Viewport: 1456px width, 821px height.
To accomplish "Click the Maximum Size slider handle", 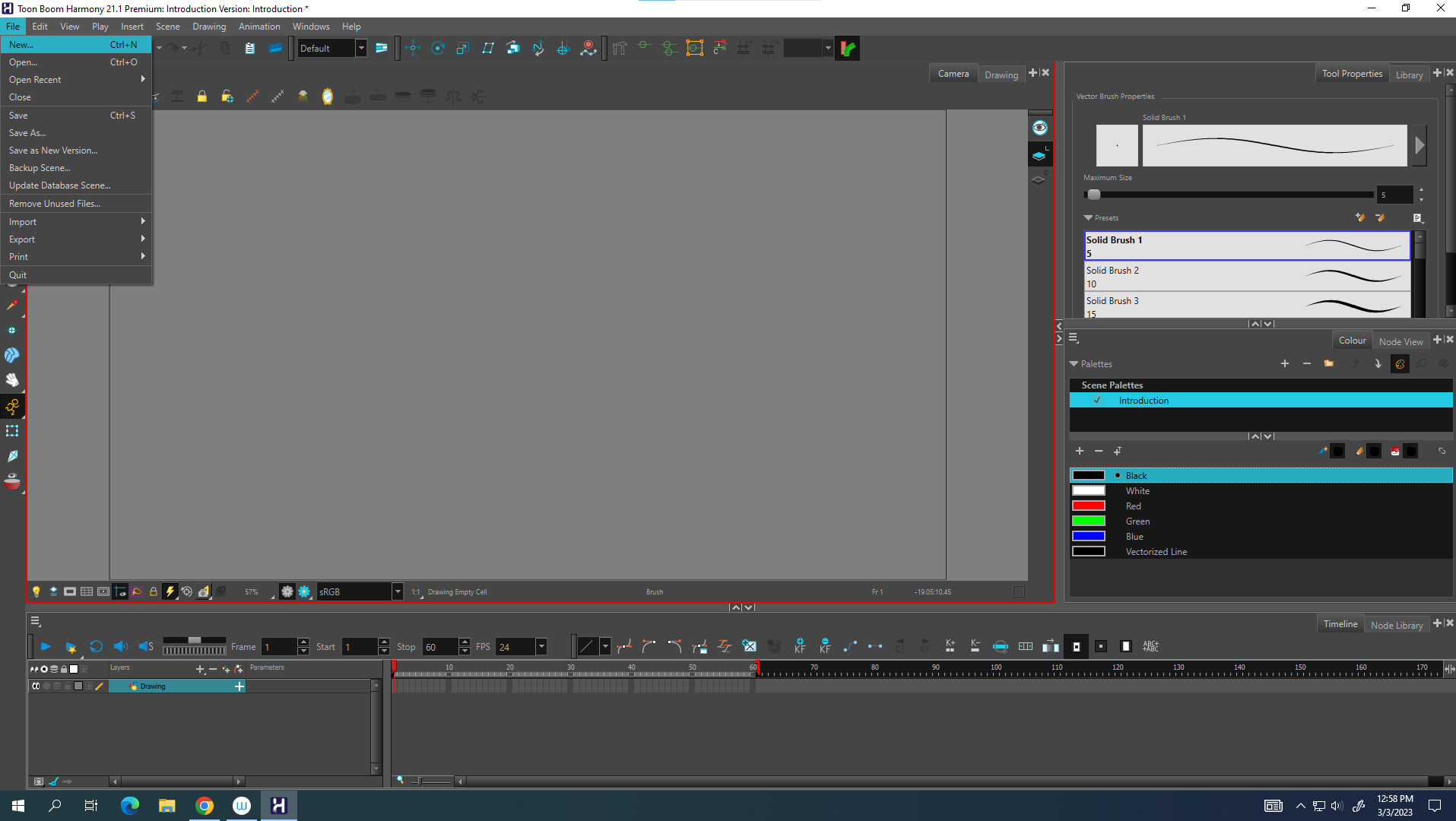I will (x=1093, y=195).
